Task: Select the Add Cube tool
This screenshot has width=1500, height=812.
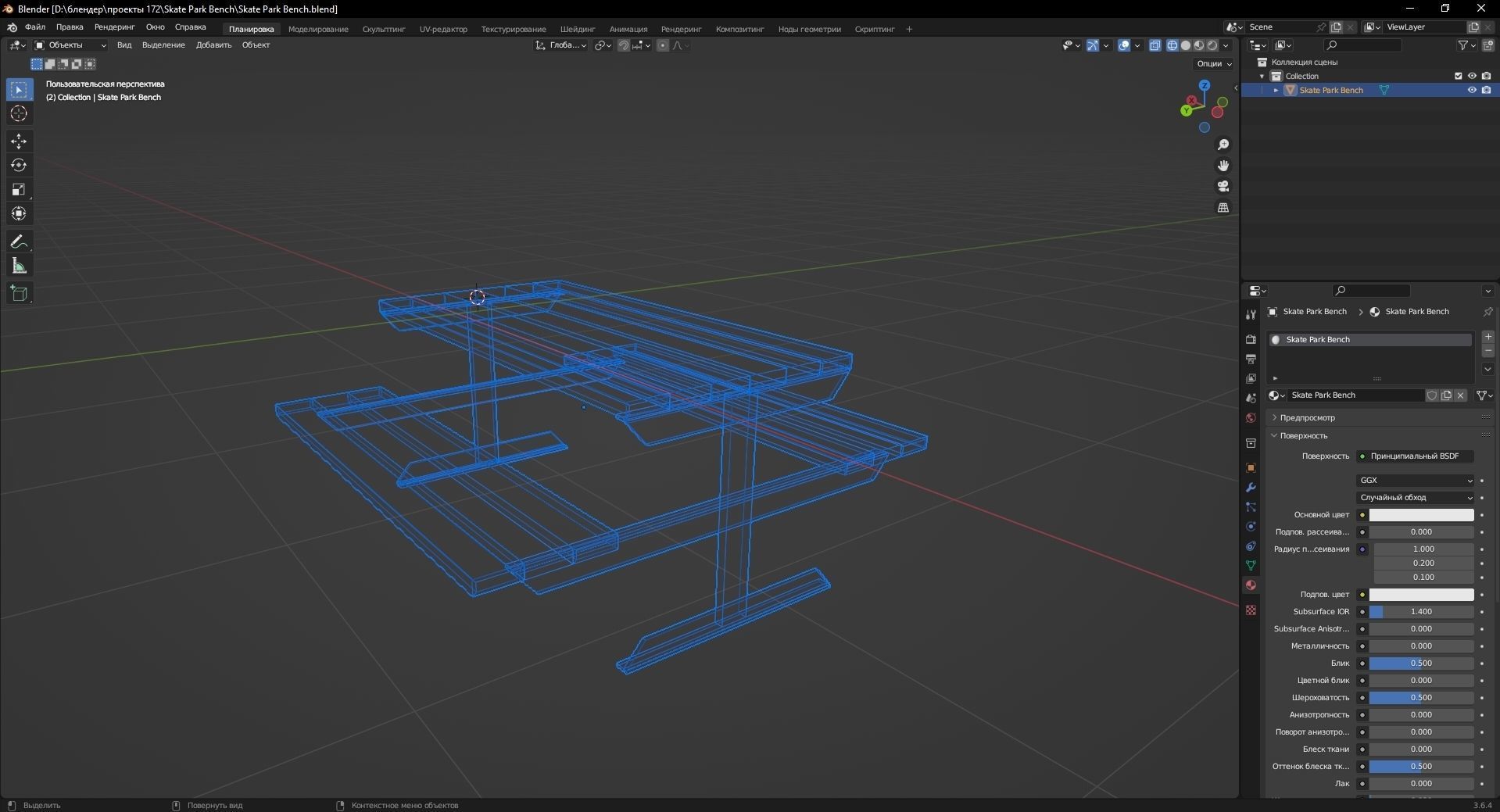Action: point(19,294)
